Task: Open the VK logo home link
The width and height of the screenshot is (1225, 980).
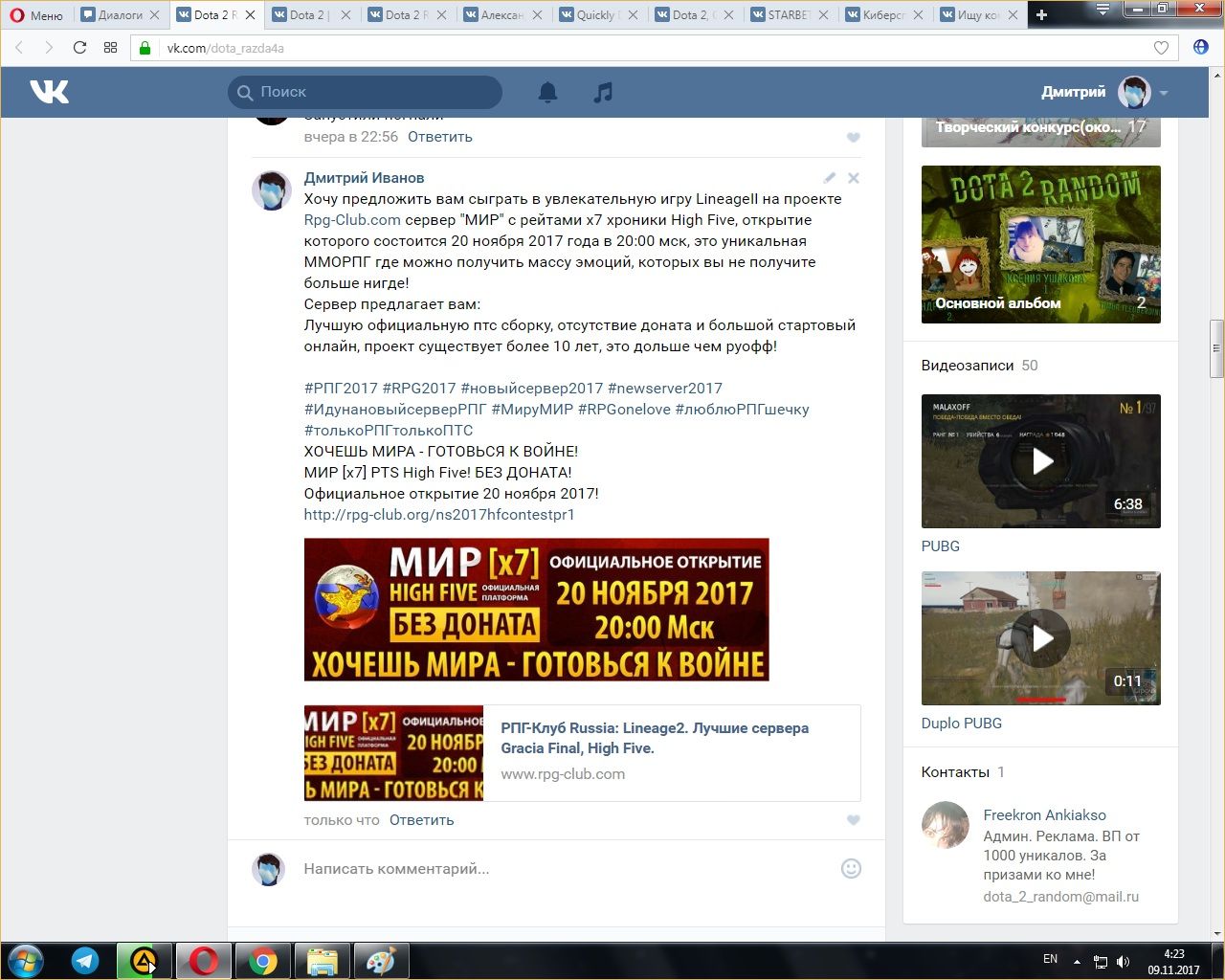Action: (49, 92)
